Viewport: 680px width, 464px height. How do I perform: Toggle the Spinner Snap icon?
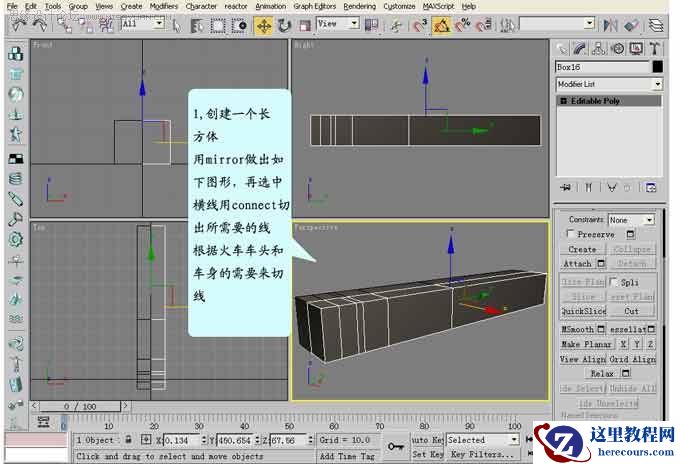click(x=484, y=26)
